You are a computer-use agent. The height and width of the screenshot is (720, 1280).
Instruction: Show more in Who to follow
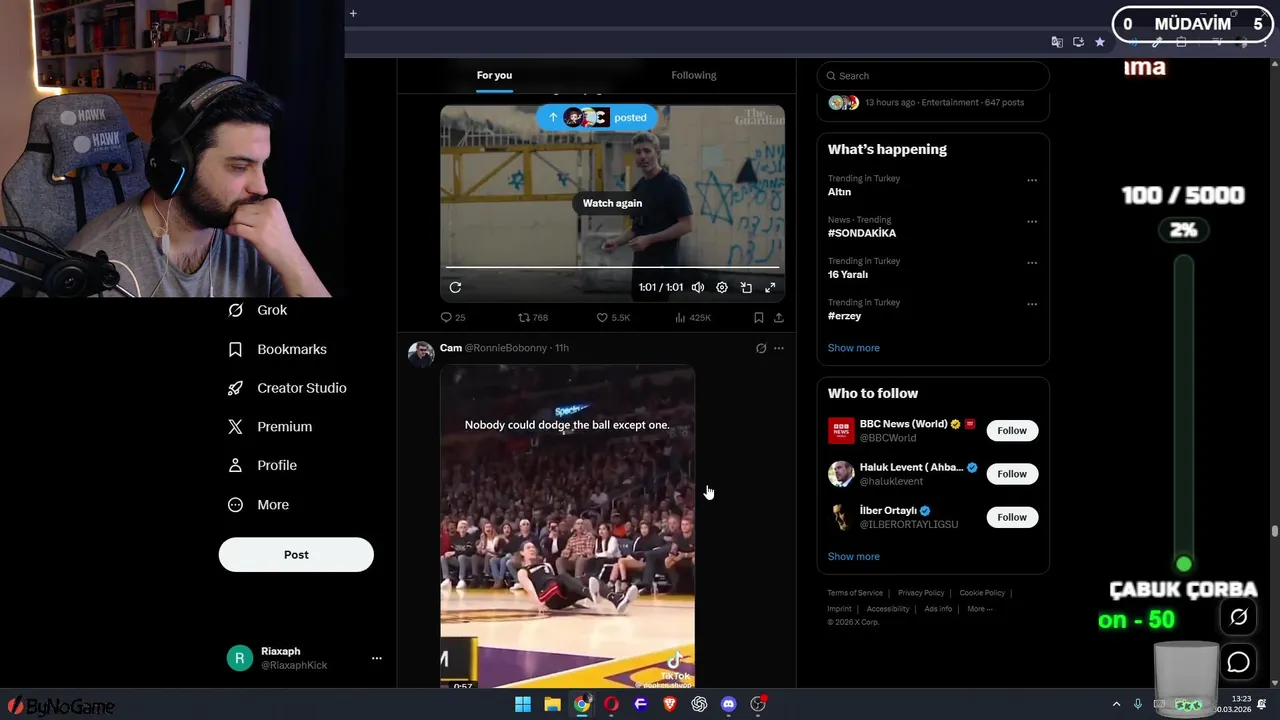pyautogui.click(x=854, y=557)
